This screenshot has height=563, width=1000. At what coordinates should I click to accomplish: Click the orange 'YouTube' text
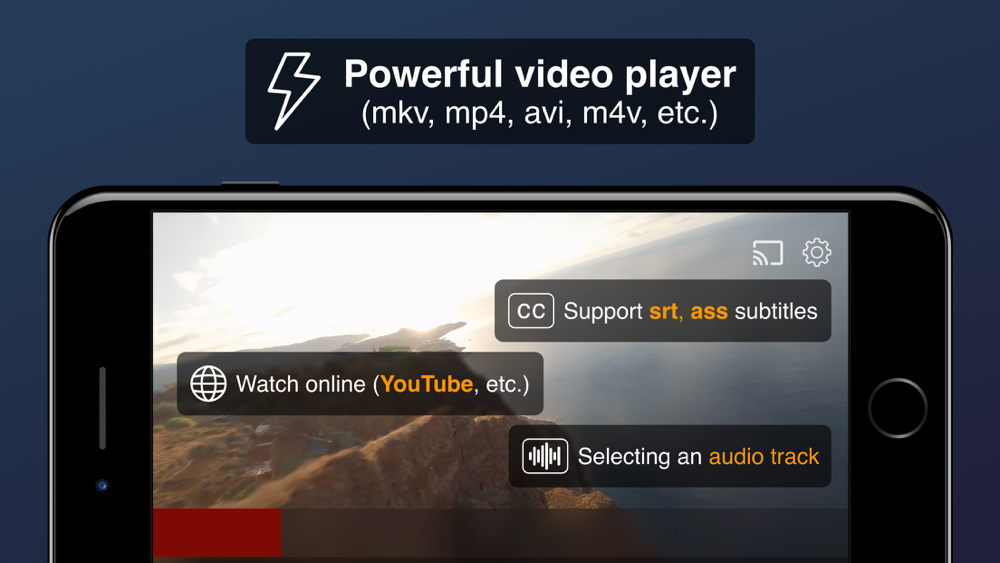pyautogui.click(x=427, y=384)
